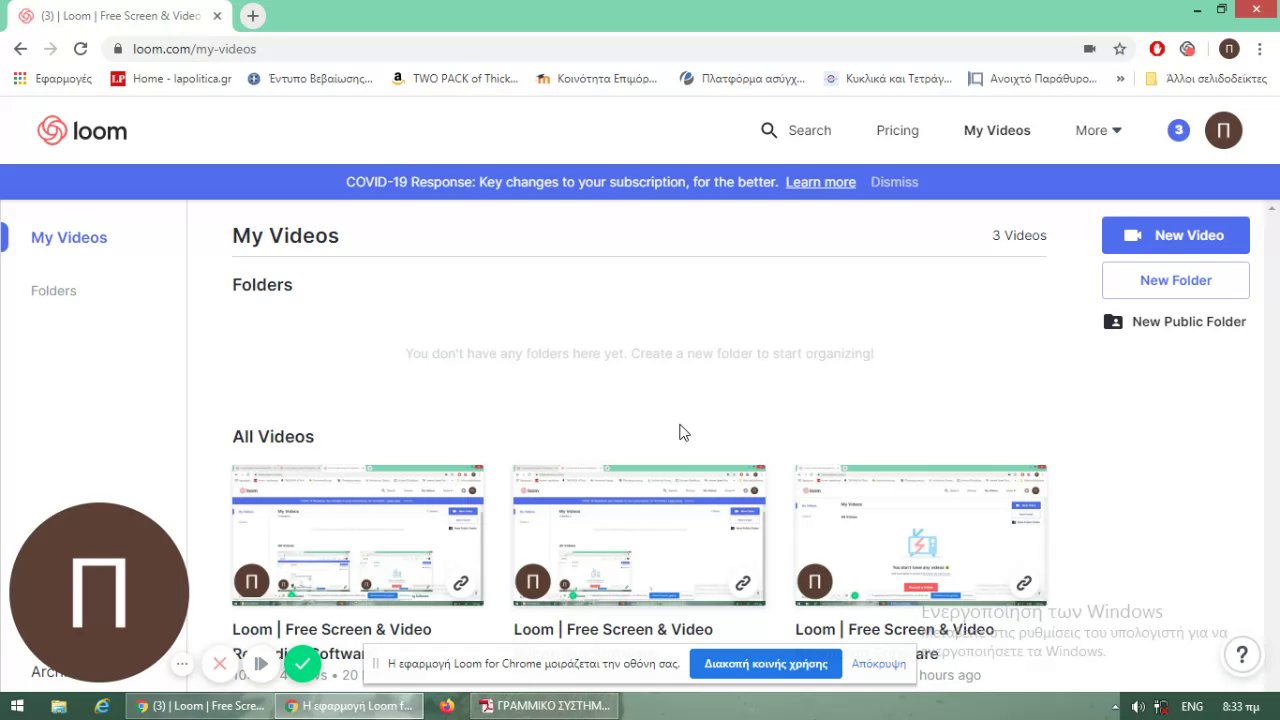Open the new tab plus button

[253, 16]
